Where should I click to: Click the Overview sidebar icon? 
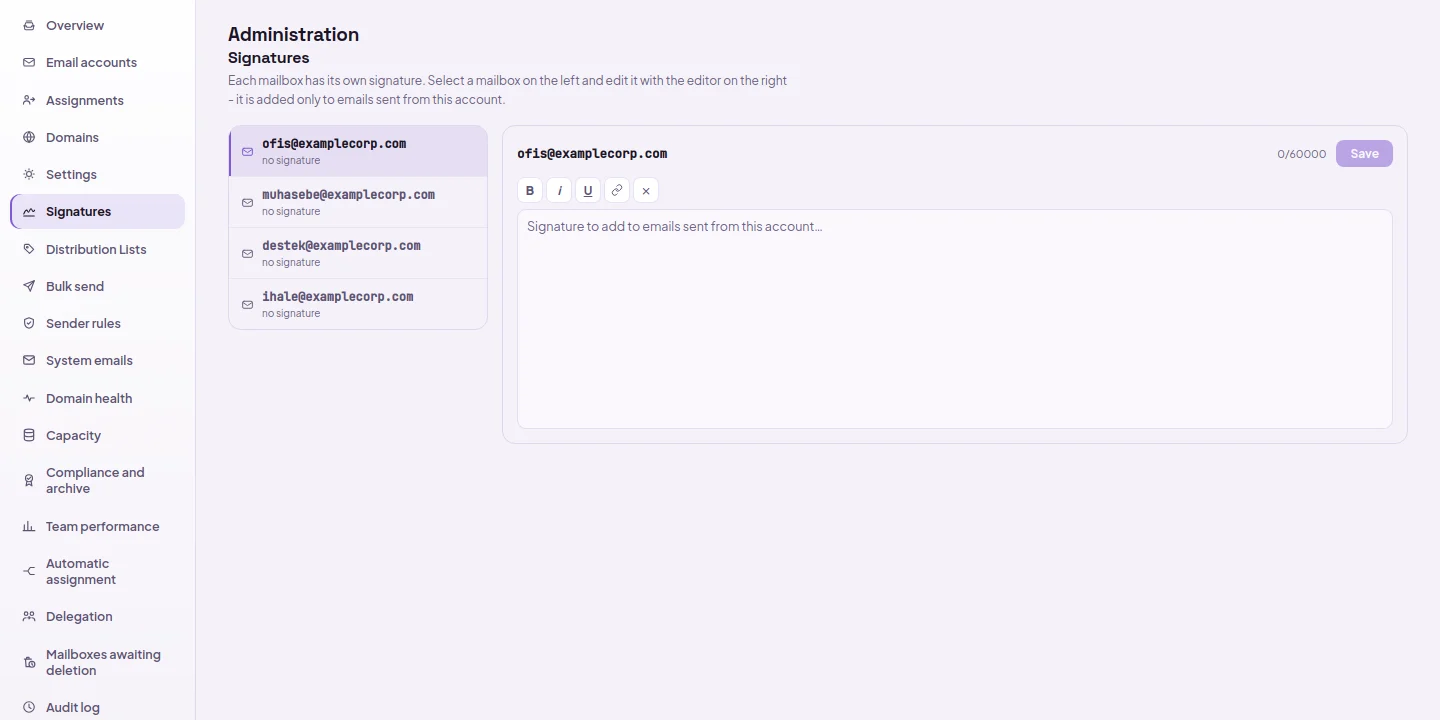(29, 25)
